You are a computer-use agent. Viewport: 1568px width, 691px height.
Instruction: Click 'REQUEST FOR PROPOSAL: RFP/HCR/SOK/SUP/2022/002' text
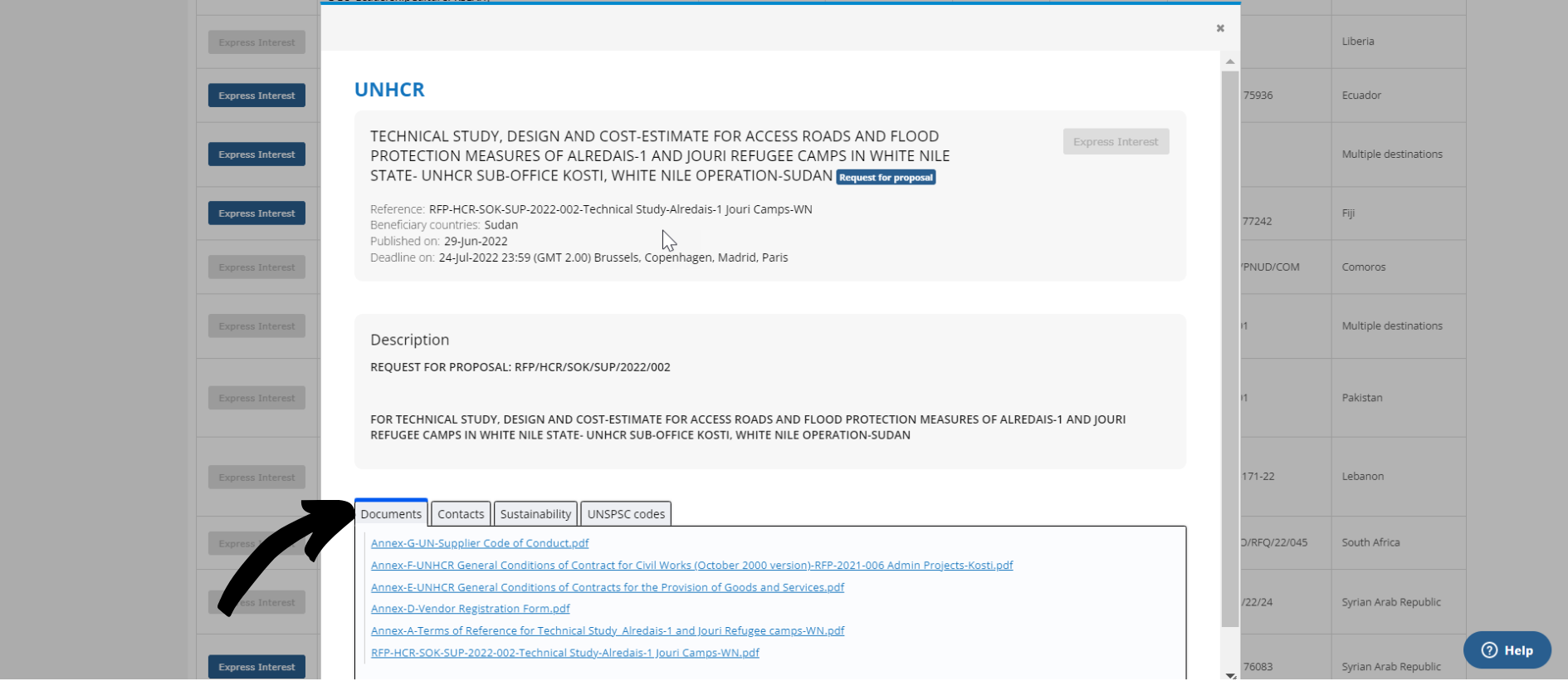point(520,367)
